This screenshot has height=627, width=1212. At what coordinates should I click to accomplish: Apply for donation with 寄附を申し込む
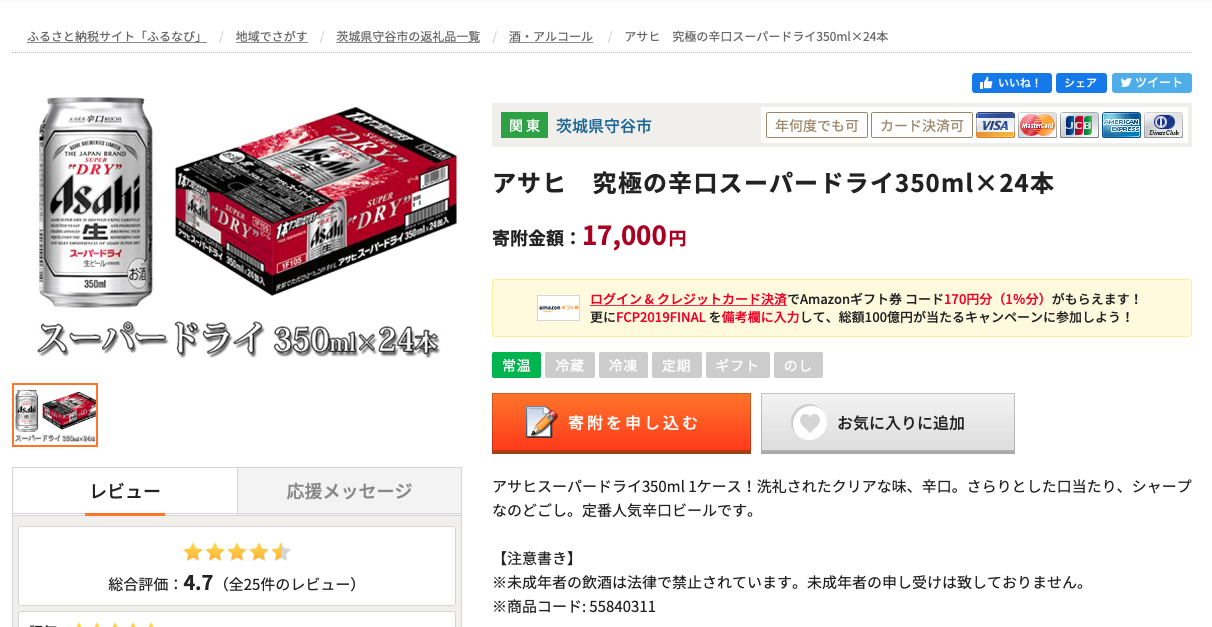pyautogui.click(x=621, y=423)
